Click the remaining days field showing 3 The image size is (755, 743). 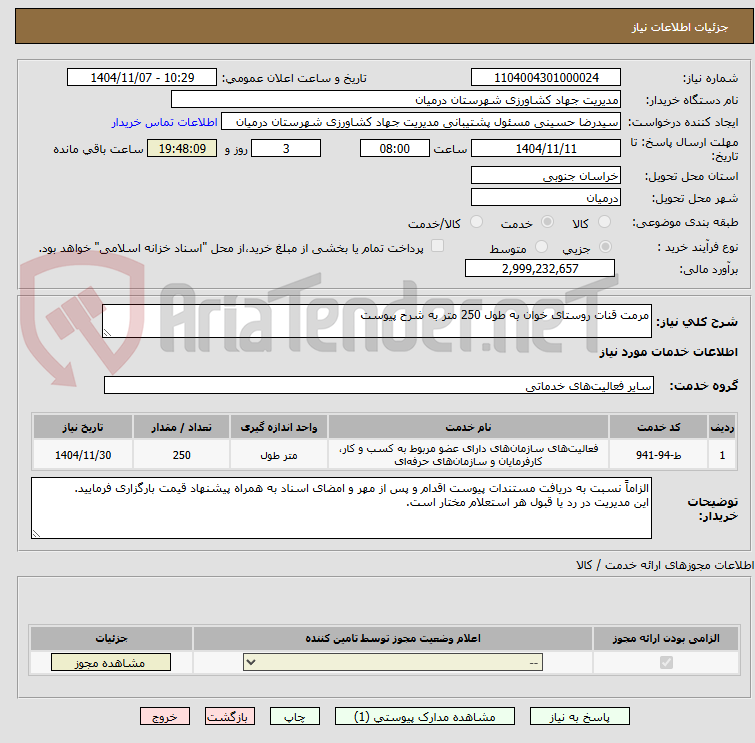tap(286, 148)
